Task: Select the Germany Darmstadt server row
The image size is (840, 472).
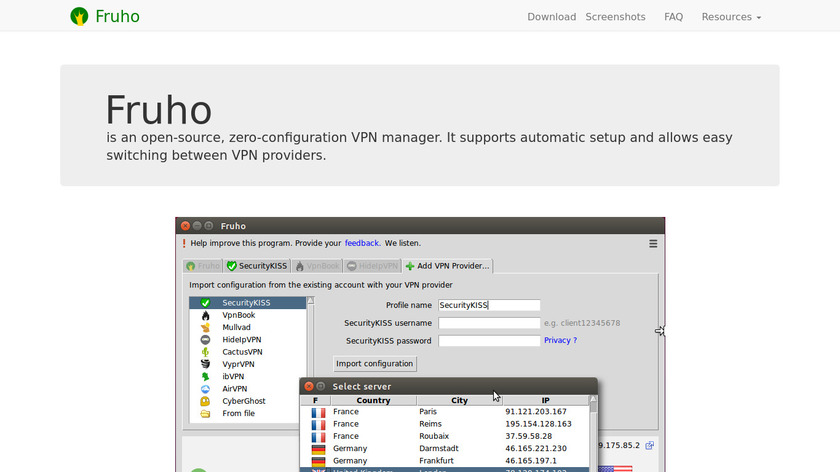Action: point(445,449)
